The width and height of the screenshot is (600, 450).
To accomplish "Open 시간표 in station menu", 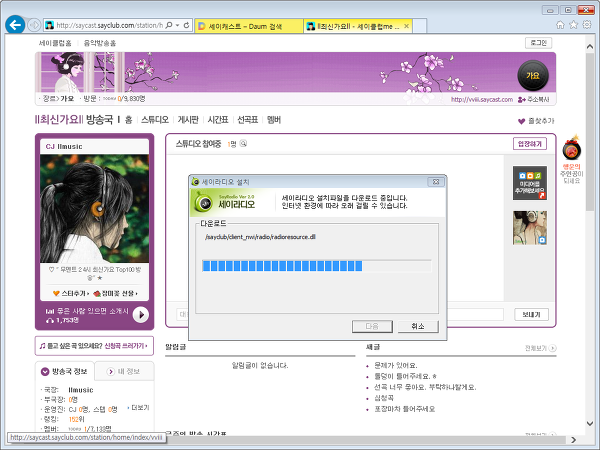I will click(x=218, y=120).
